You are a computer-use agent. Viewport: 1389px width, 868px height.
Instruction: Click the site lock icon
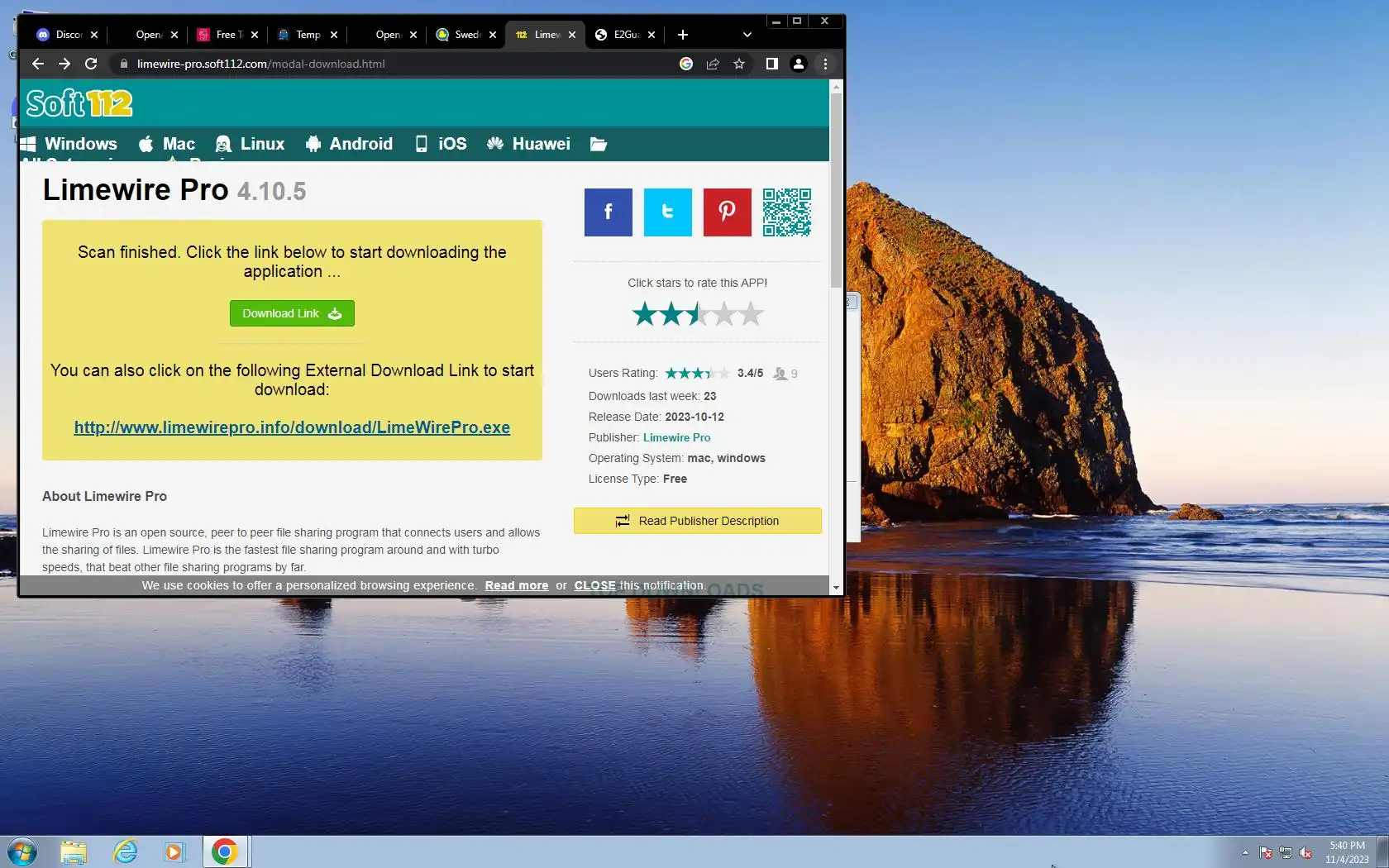[x=124, y=64]
